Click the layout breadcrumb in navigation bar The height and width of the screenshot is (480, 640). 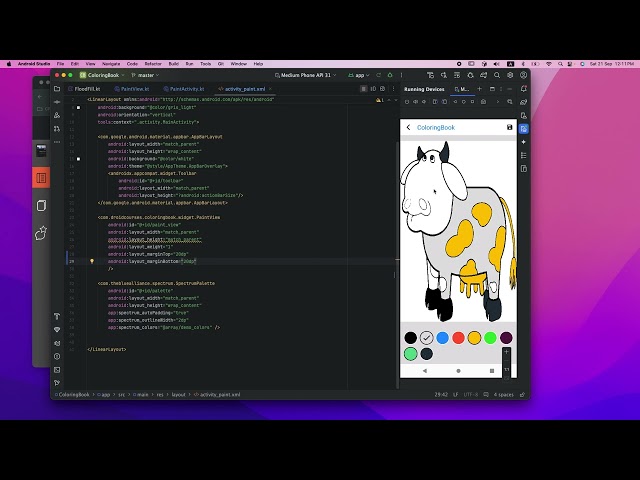[178, 395]
